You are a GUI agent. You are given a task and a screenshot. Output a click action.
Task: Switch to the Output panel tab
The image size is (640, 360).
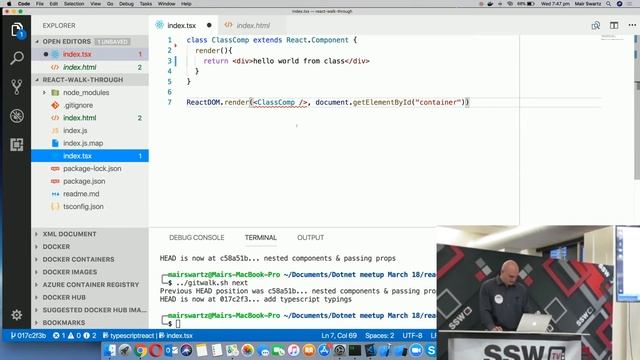click(310, 238)
